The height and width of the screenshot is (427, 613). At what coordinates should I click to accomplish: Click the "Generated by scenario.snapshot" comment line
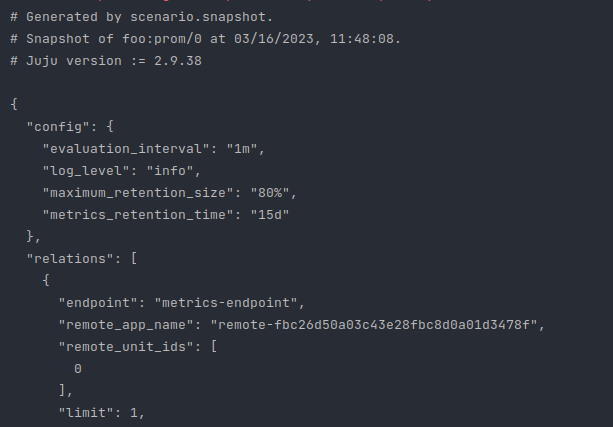141,17
